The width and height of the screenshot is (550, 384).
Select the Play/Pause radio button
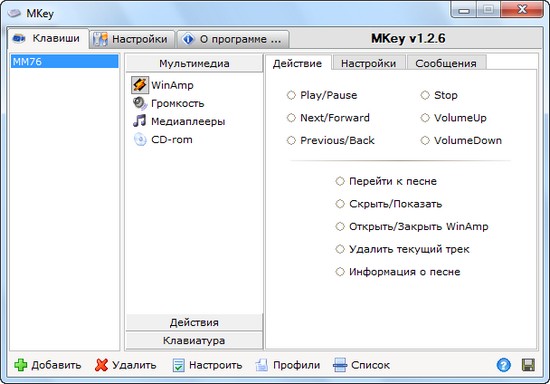coord(291,95)
